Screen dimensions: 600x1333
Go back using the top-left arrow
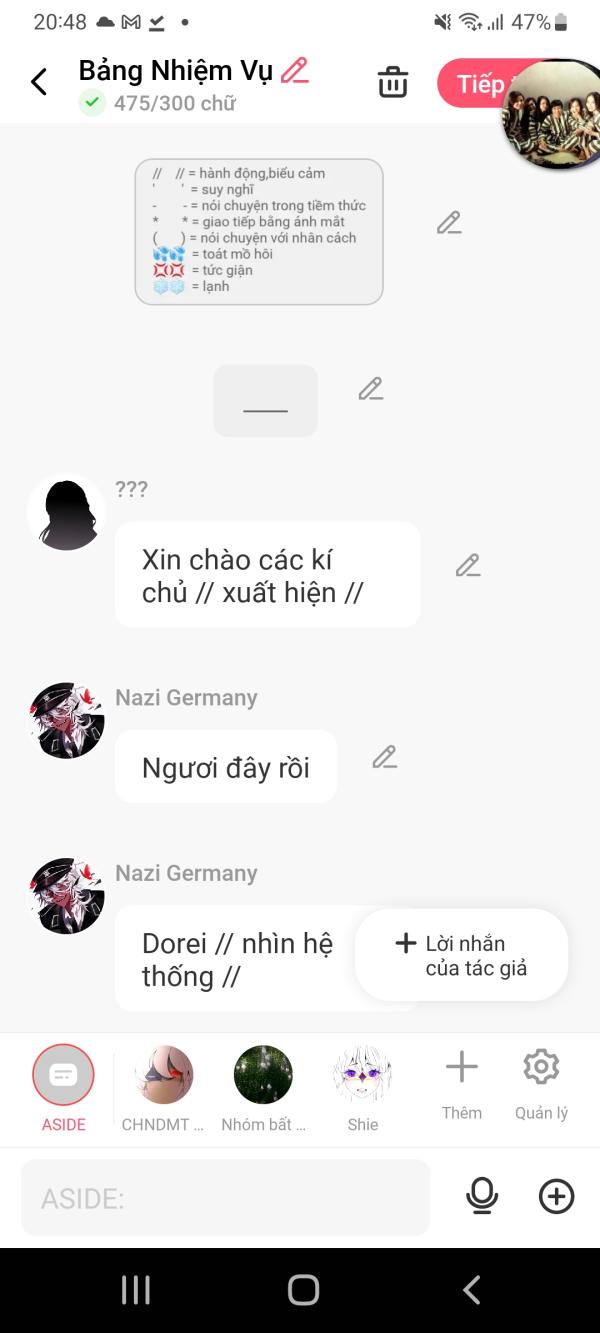click(x=39, y=82)
